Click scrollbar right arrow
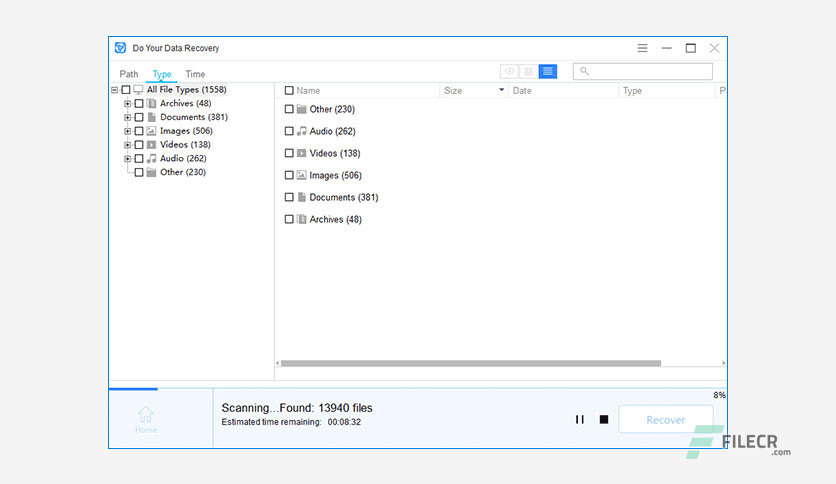Viewport: 836px width, 484px height. click(723, 363)
